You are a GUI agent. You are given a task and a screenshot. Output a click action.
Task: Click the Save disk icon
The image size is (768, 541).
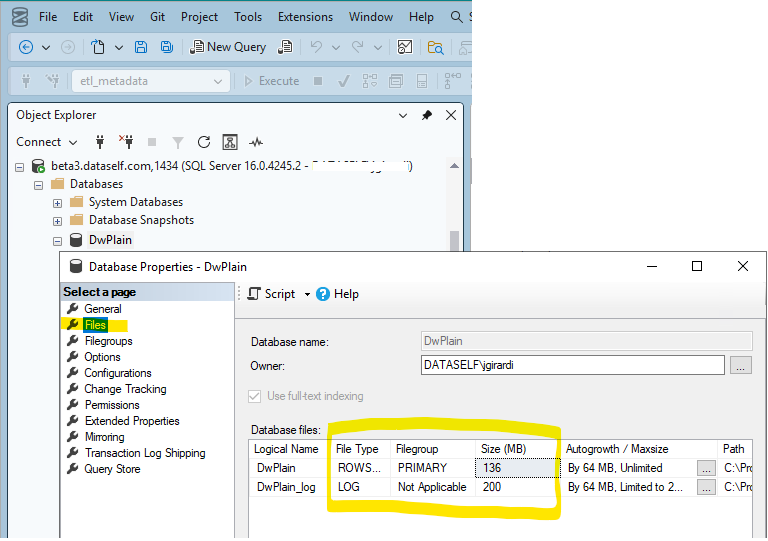141,47
